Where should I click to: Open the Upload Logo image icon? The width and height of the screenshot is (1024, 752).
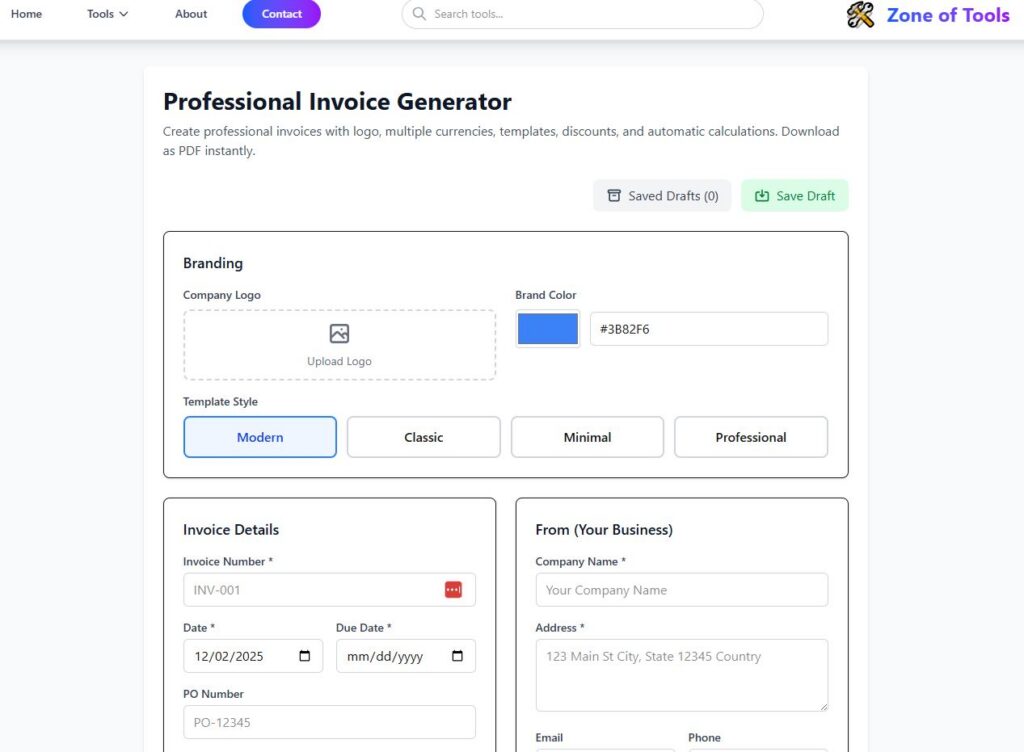click(339, 332)
